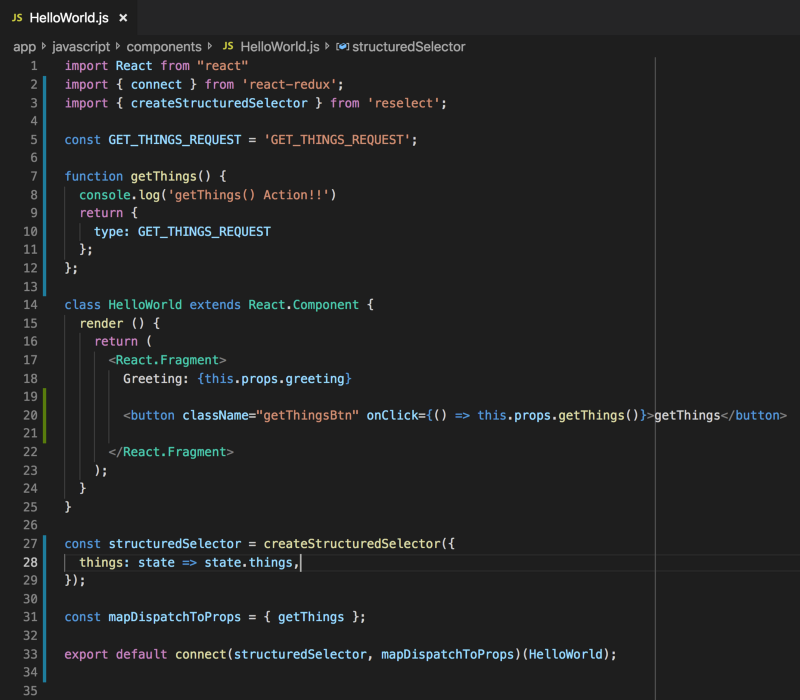Image resolution: width=800 pixels, height=700 pixels.
Task: Expand breadcrumb arrow after 'app'
Action: click(44, 46)
